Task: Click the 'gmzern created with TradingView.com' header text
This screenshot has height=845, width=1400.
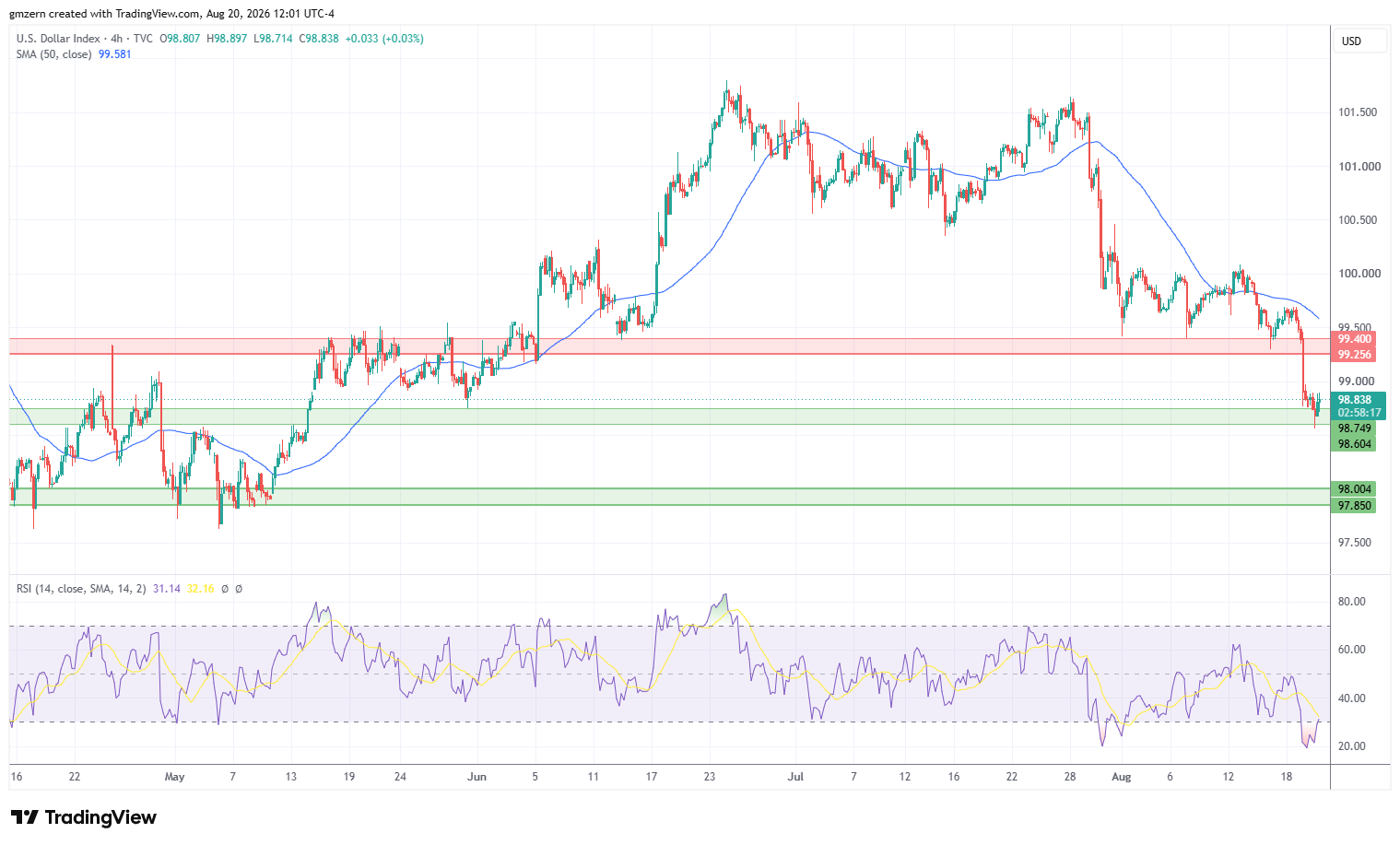Action: [105, 14]
